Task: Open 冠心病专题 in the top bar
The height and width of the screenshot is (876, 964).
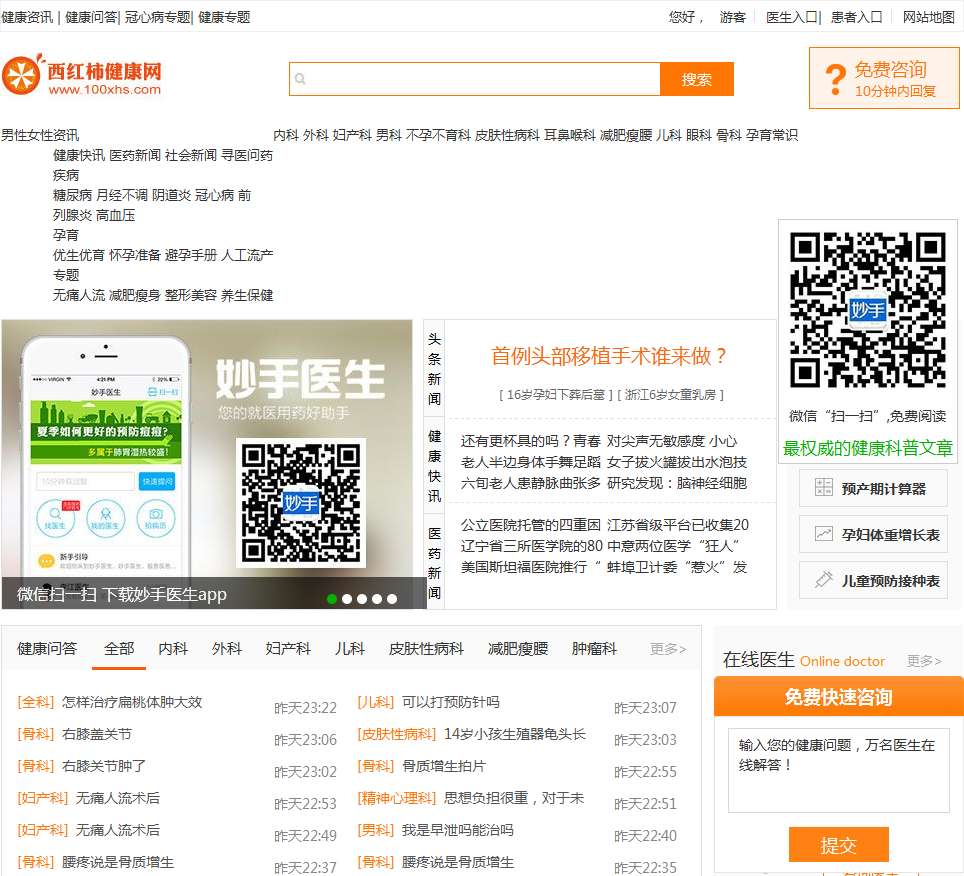Action: [x=157, y=17]
